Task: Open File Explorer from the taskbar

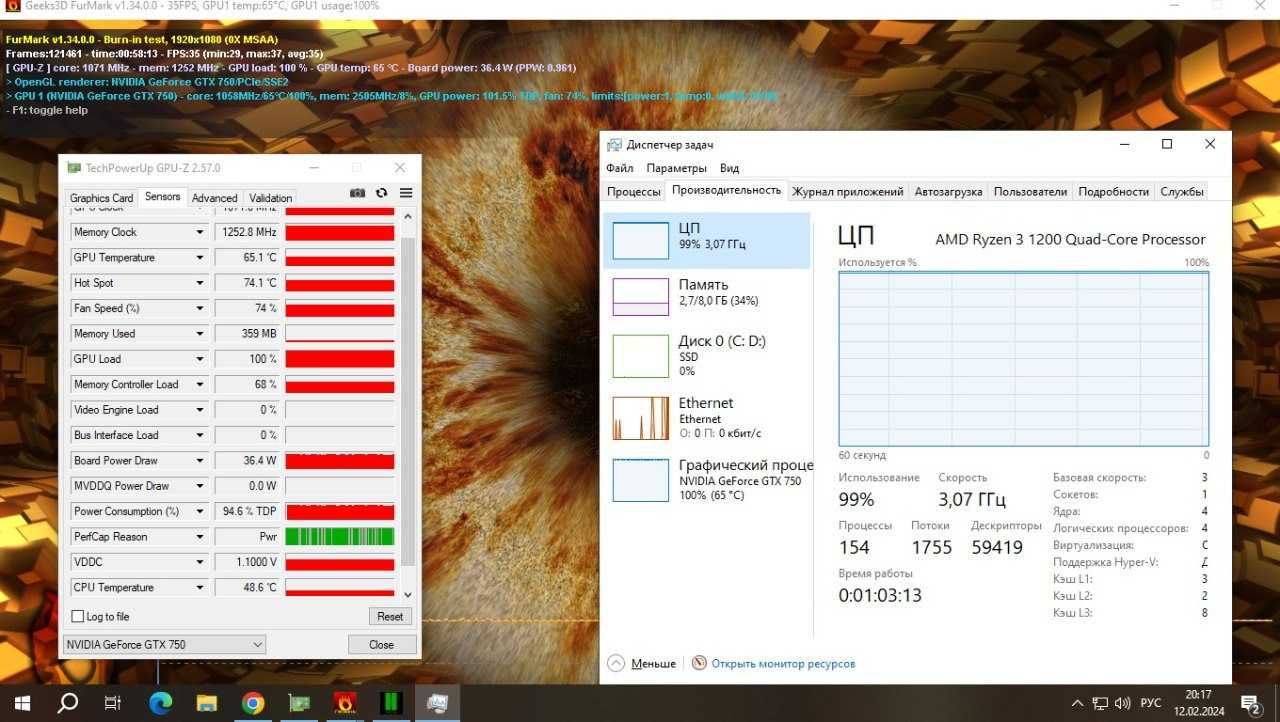Action: point(206,703)
